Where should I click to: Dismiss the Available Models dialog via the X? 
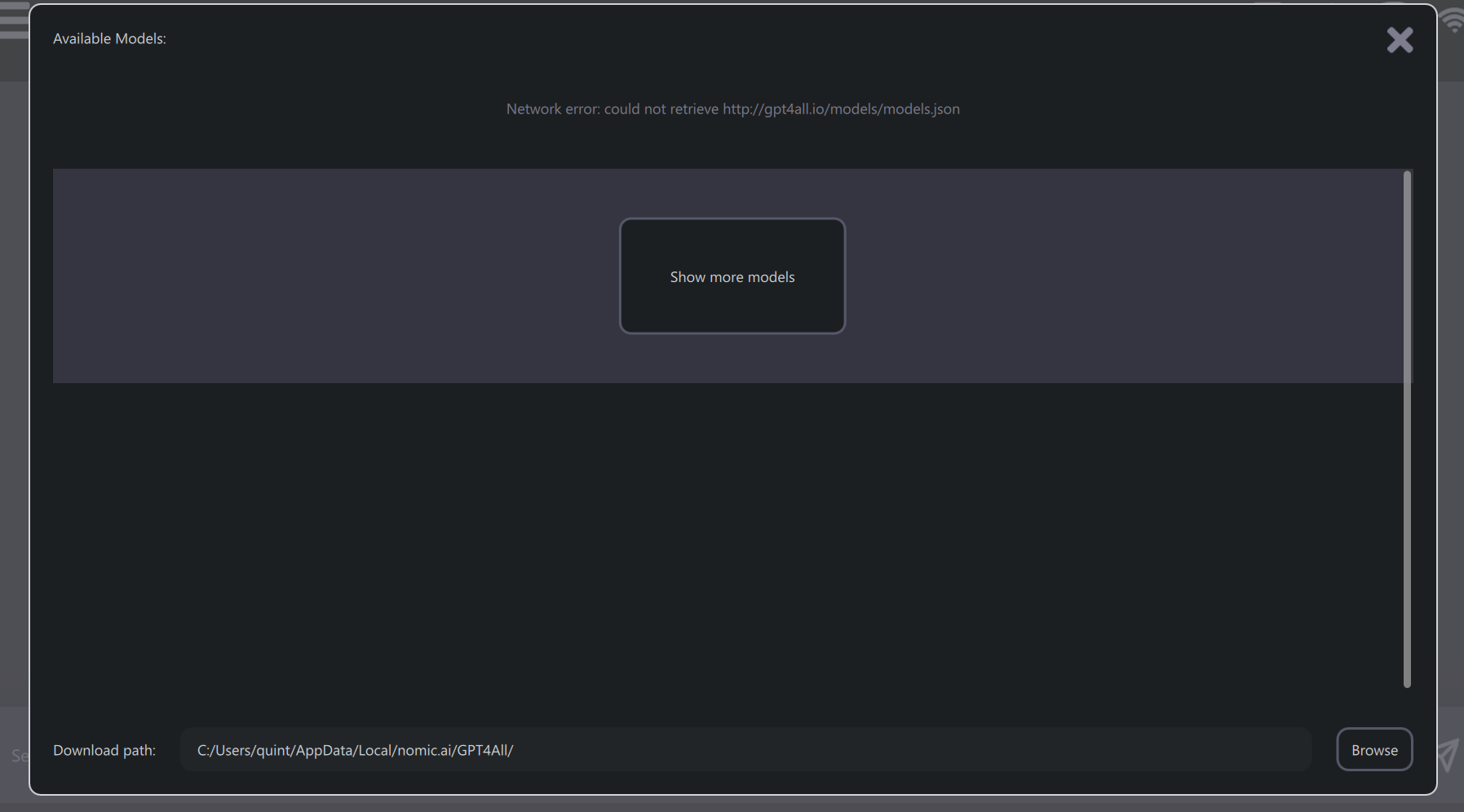point(1400,40)
